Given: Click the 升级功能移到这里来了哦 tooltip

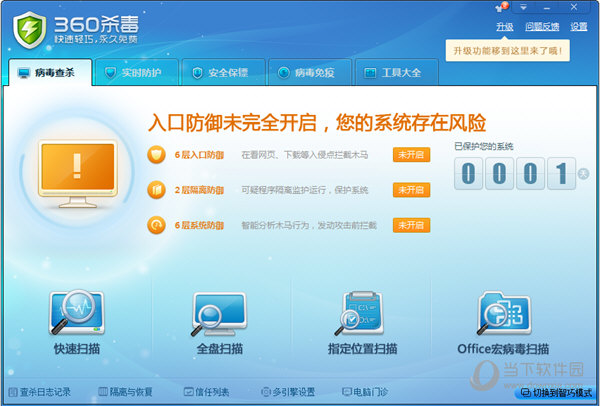Looking at the screenshot, I should tap(507, 51).
